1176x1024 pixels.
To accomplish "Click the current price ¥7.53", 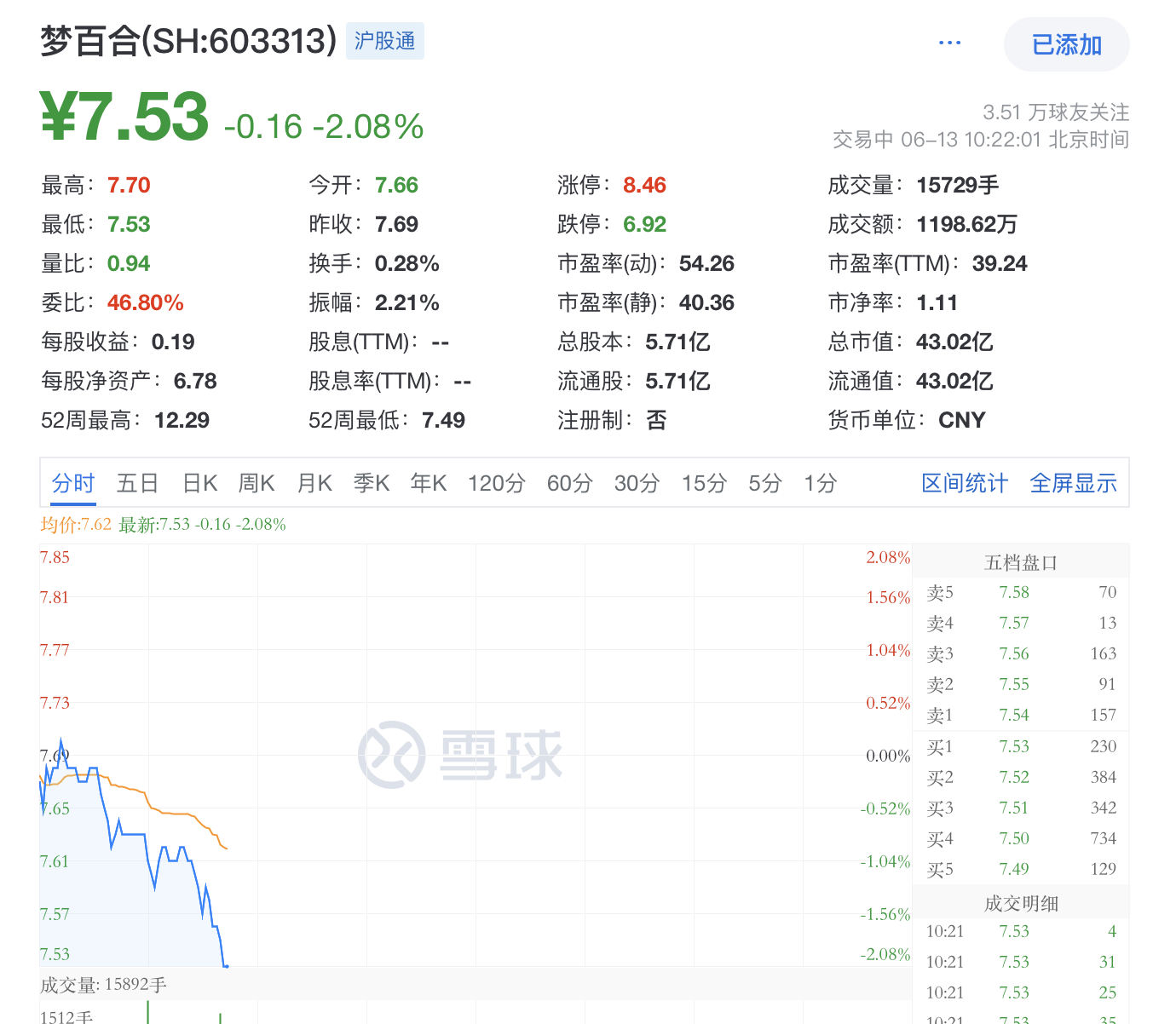I will [x=124, y=117].
